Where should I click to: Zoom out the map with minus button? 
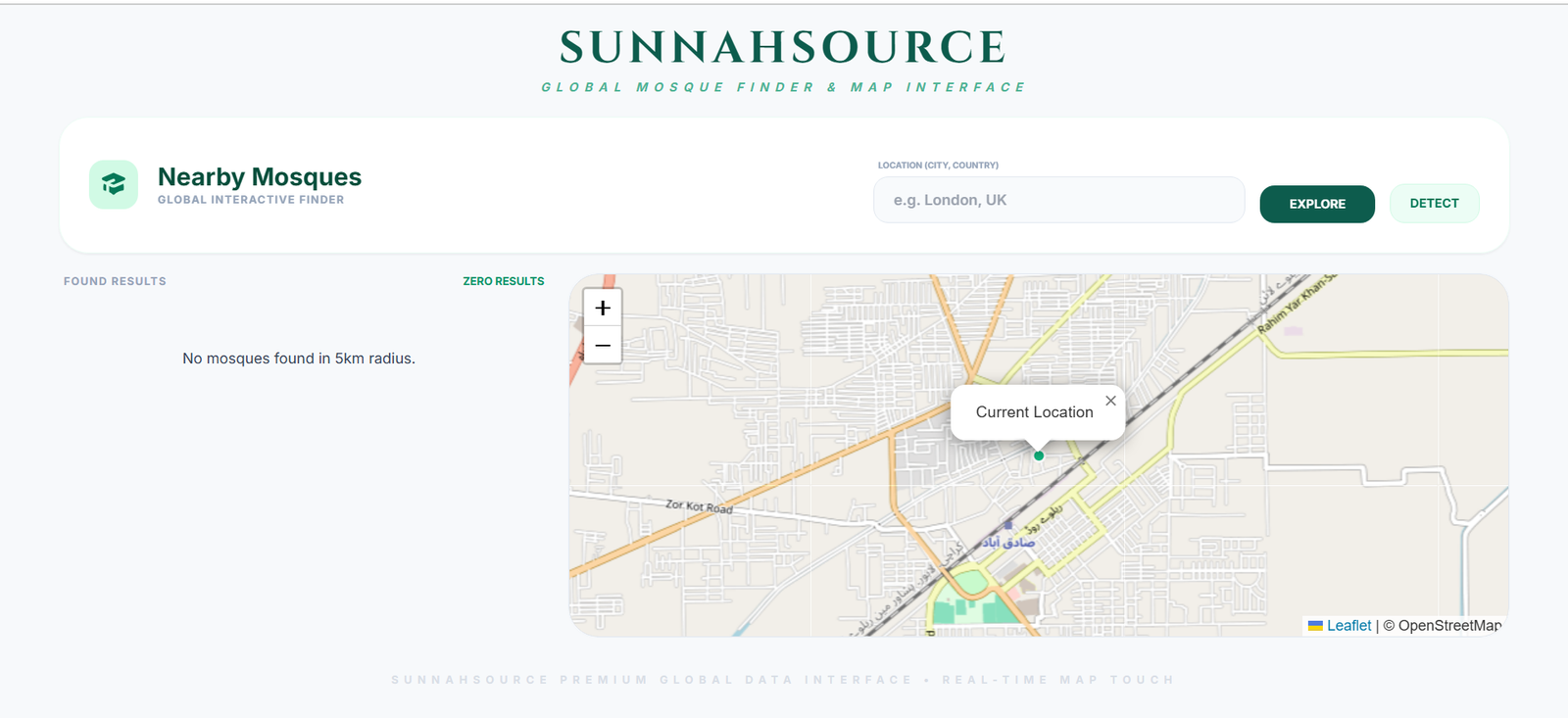(603, 346)
